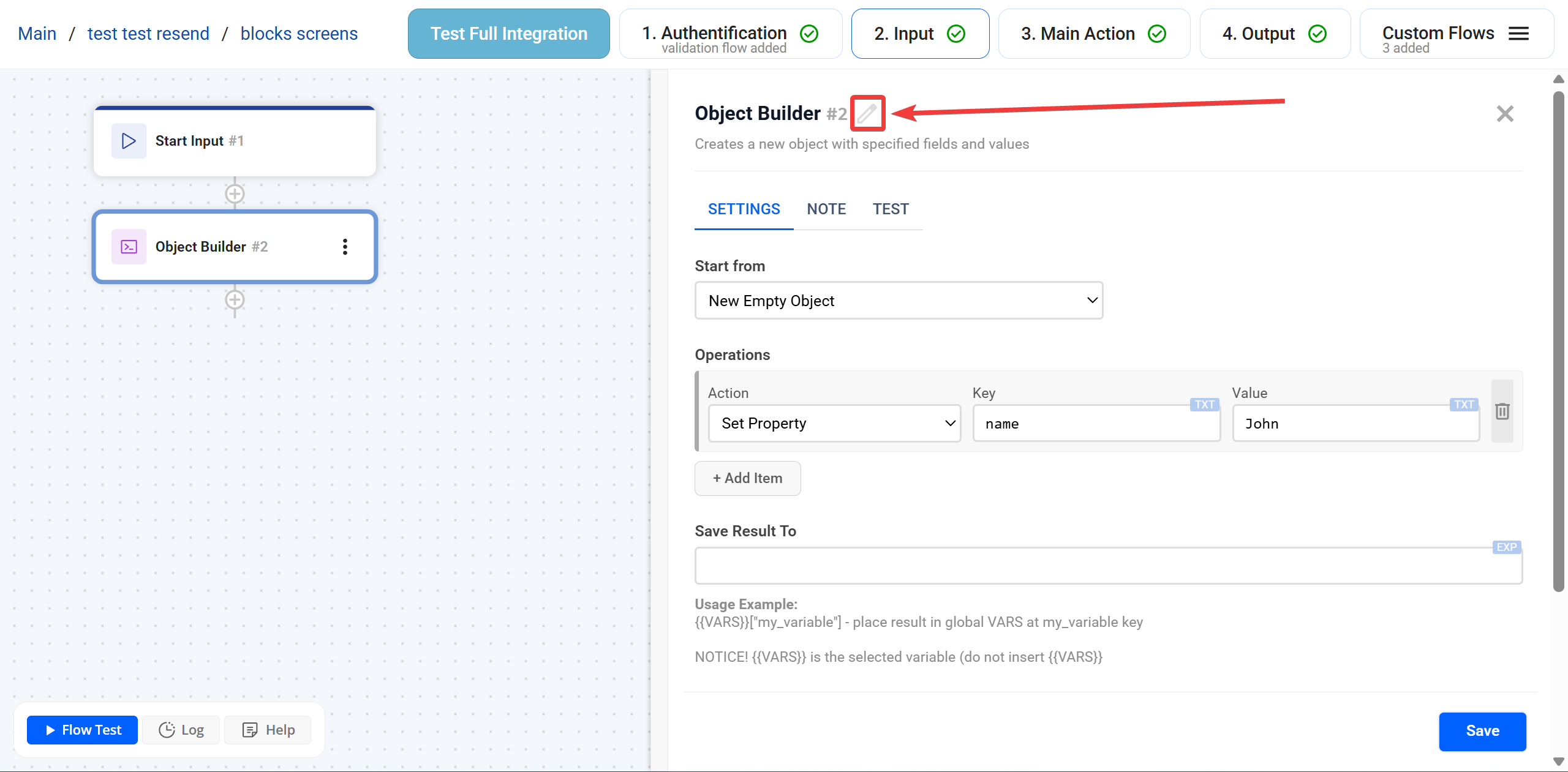Switch to the NOTE tab
Screen dimensions: 1568x772
tap(826, 209)
